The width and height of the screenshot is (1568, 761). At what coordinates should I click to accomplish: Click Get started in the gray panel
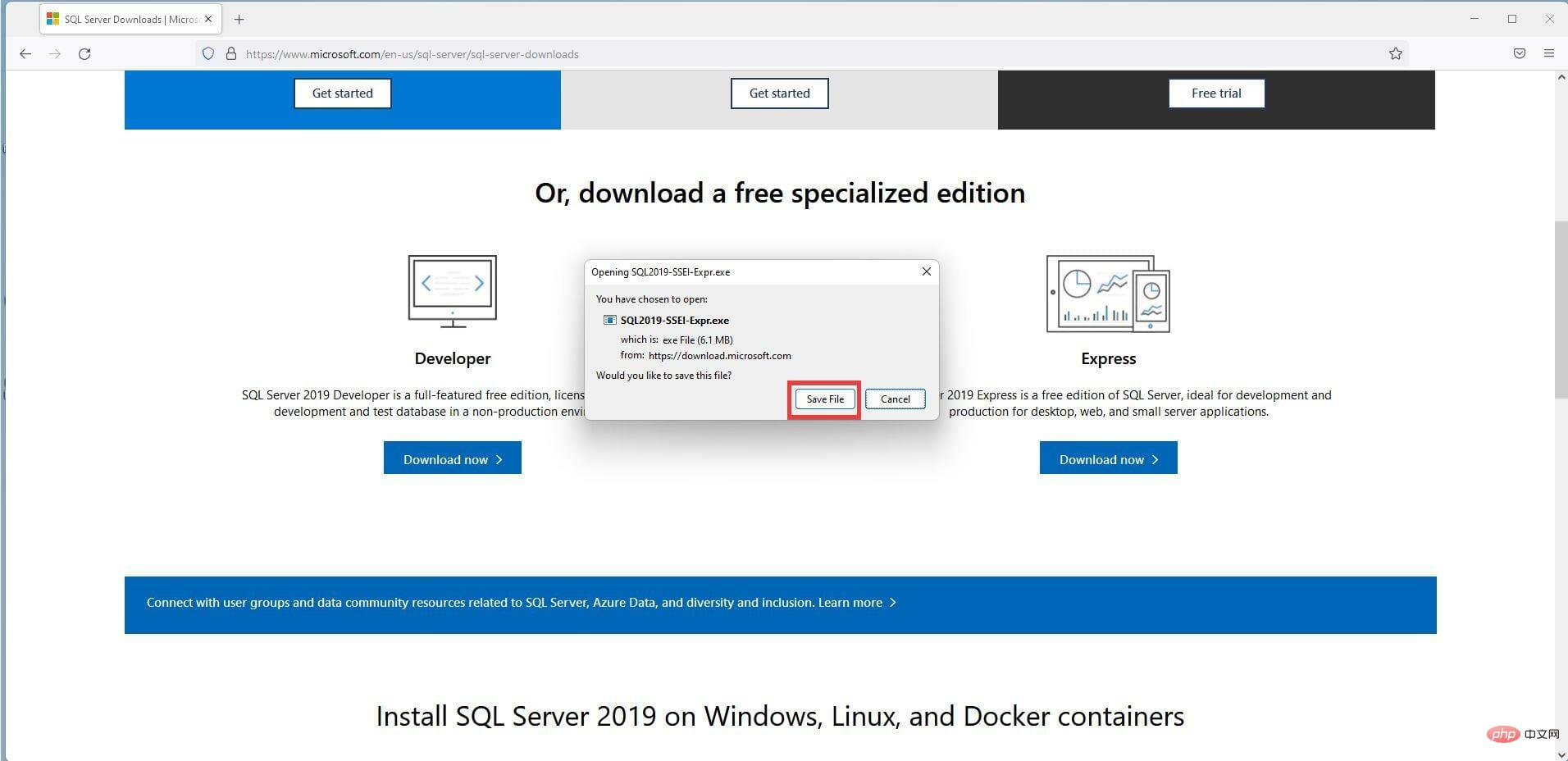779,93
